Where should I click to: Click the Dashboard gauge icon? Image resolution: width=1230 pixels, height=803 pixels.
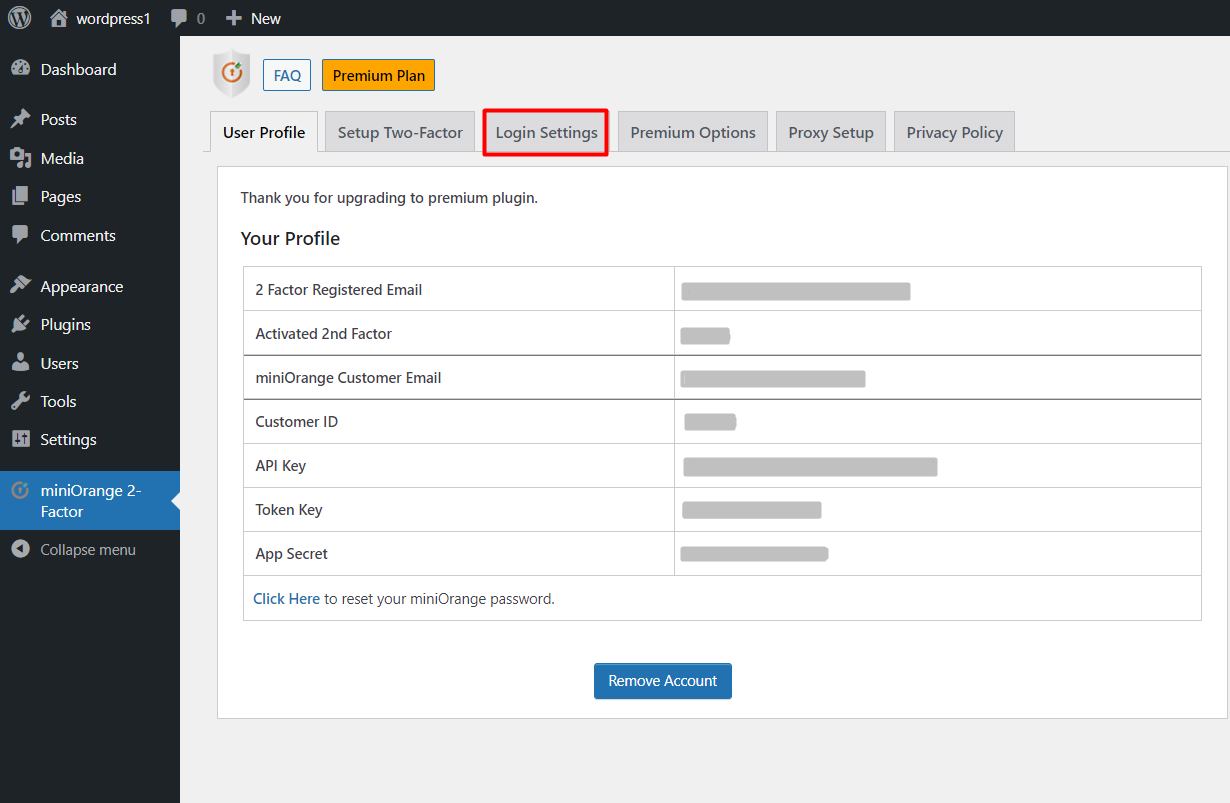pos(20,69)
